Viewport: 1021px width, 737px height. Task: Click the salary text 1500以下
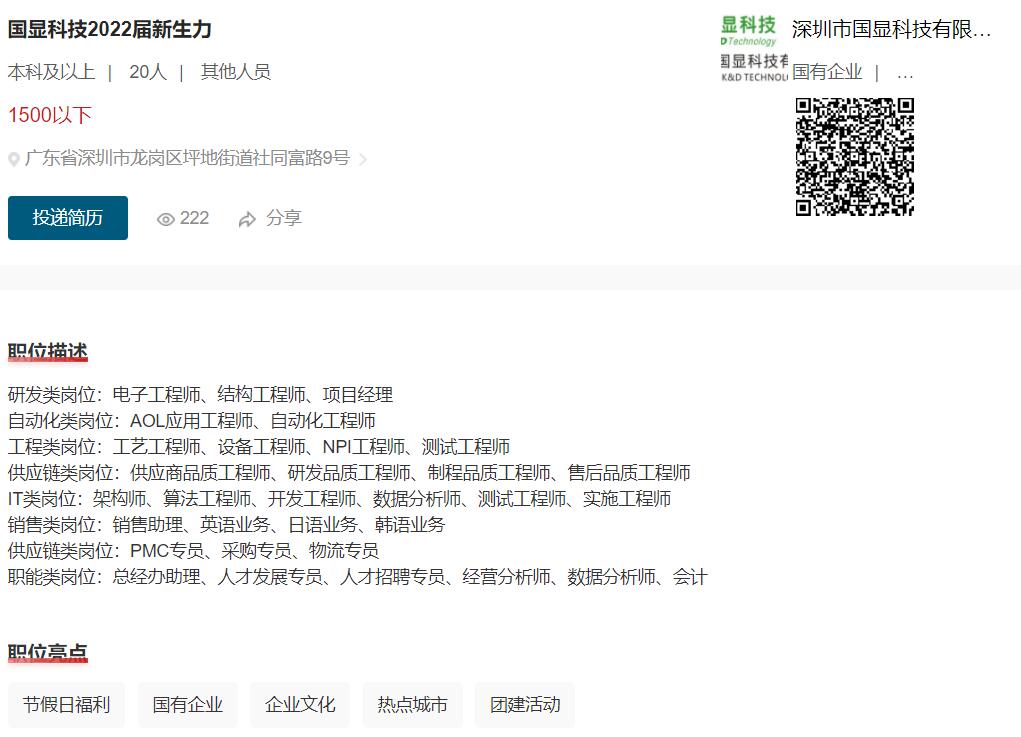pos(49,115)
